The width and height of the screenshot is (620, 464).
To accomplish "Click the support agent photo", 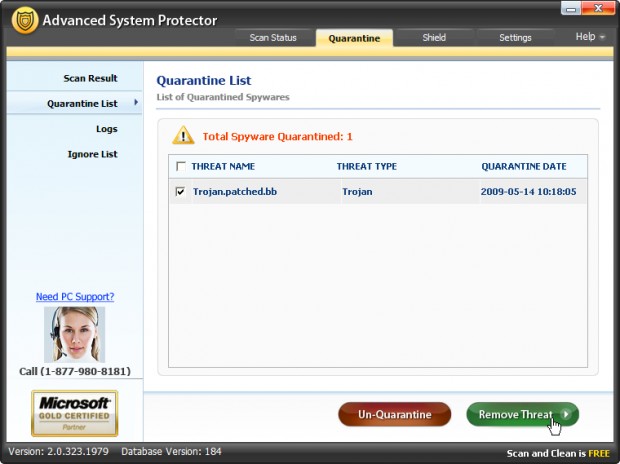I will (x=74, y=335).
